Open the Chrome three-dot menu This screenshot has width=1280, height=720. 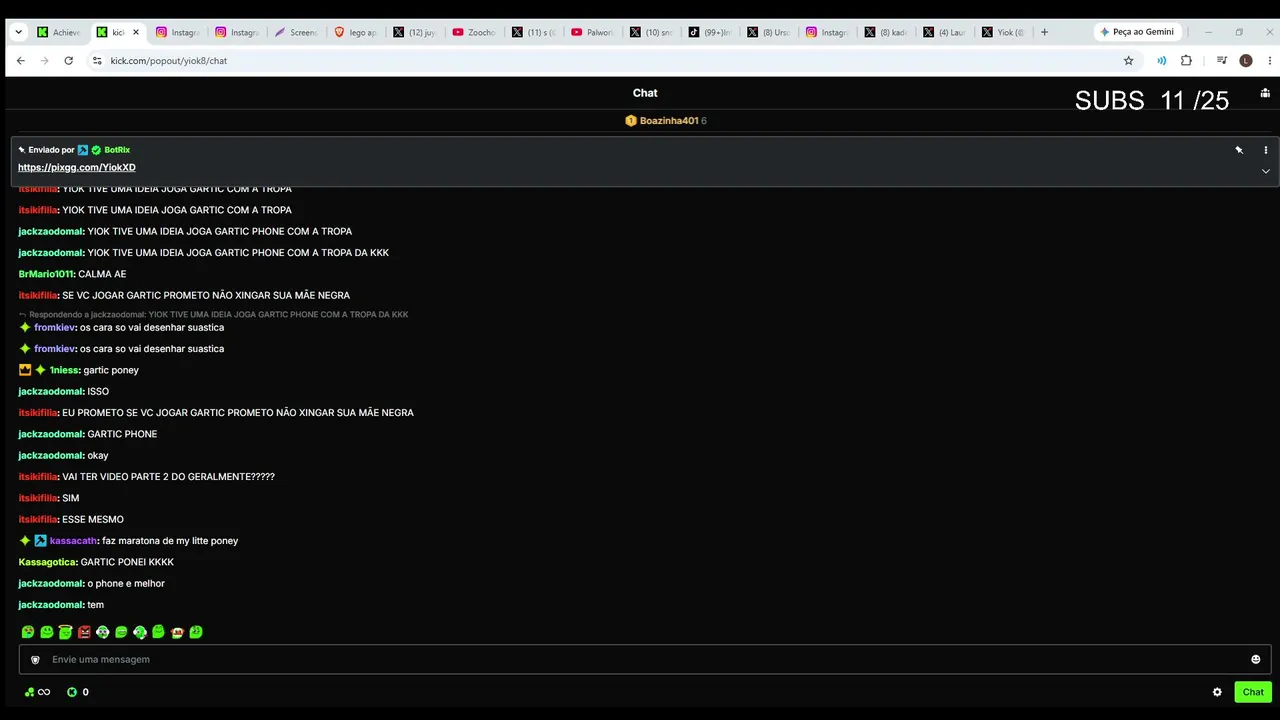(x=1268, y=61)
